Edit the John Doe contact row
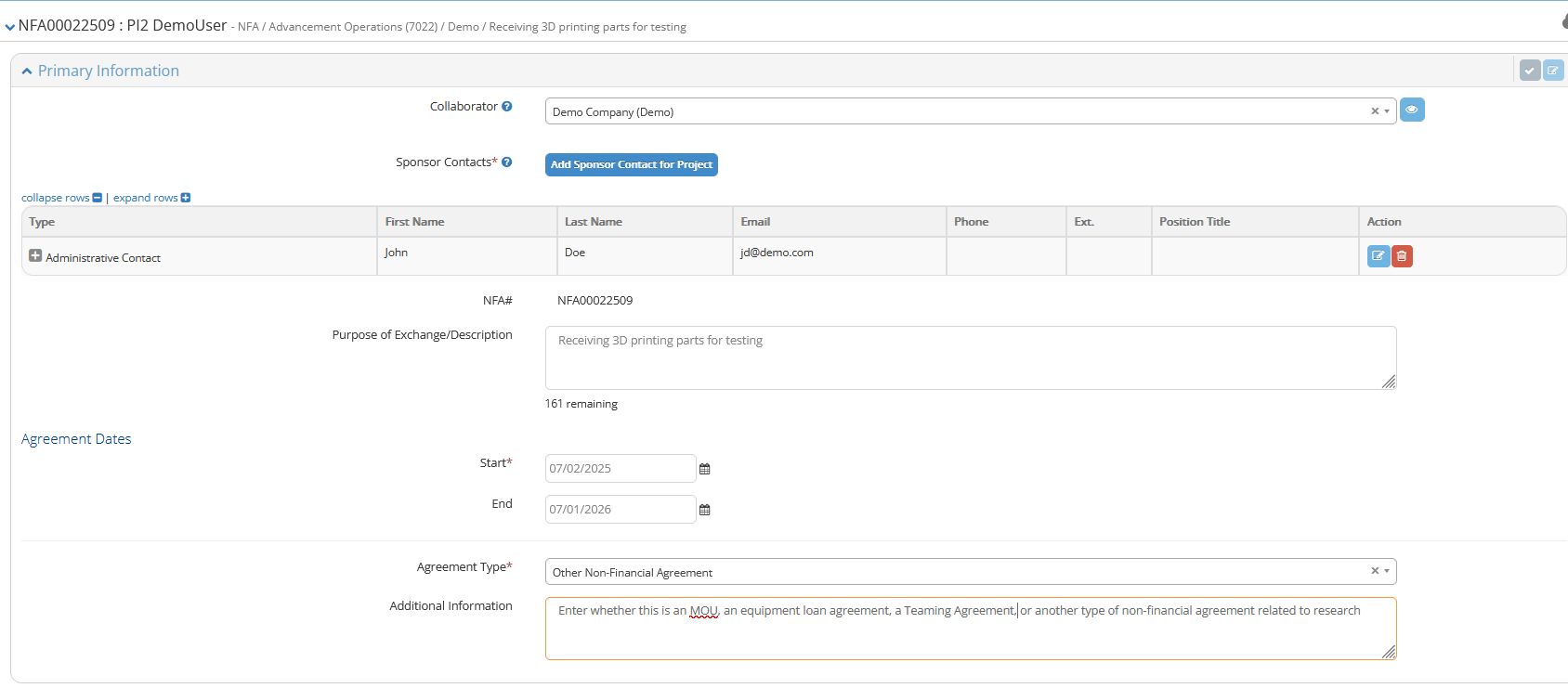1568x688 pixels. click(1378, 256)
